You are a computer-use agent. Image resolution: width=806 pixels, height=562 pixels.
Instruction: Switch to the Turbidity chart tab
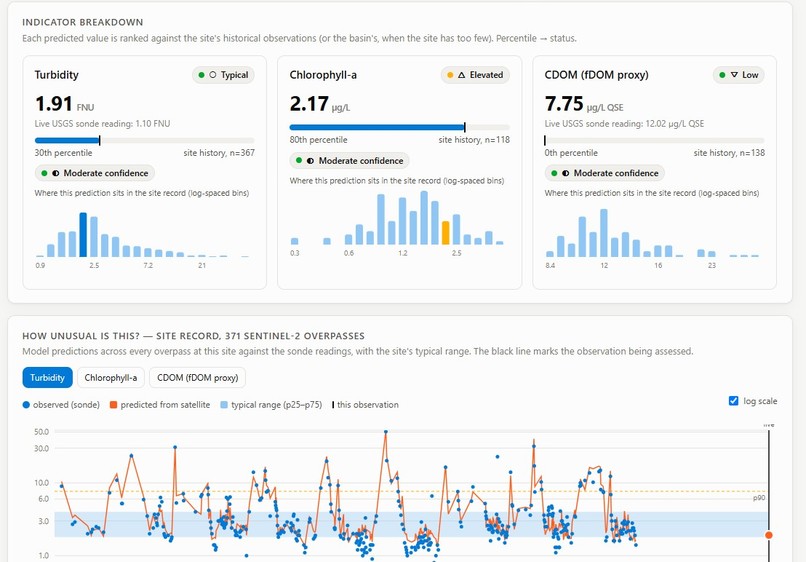pyautogui.click(x=47, y=377)
